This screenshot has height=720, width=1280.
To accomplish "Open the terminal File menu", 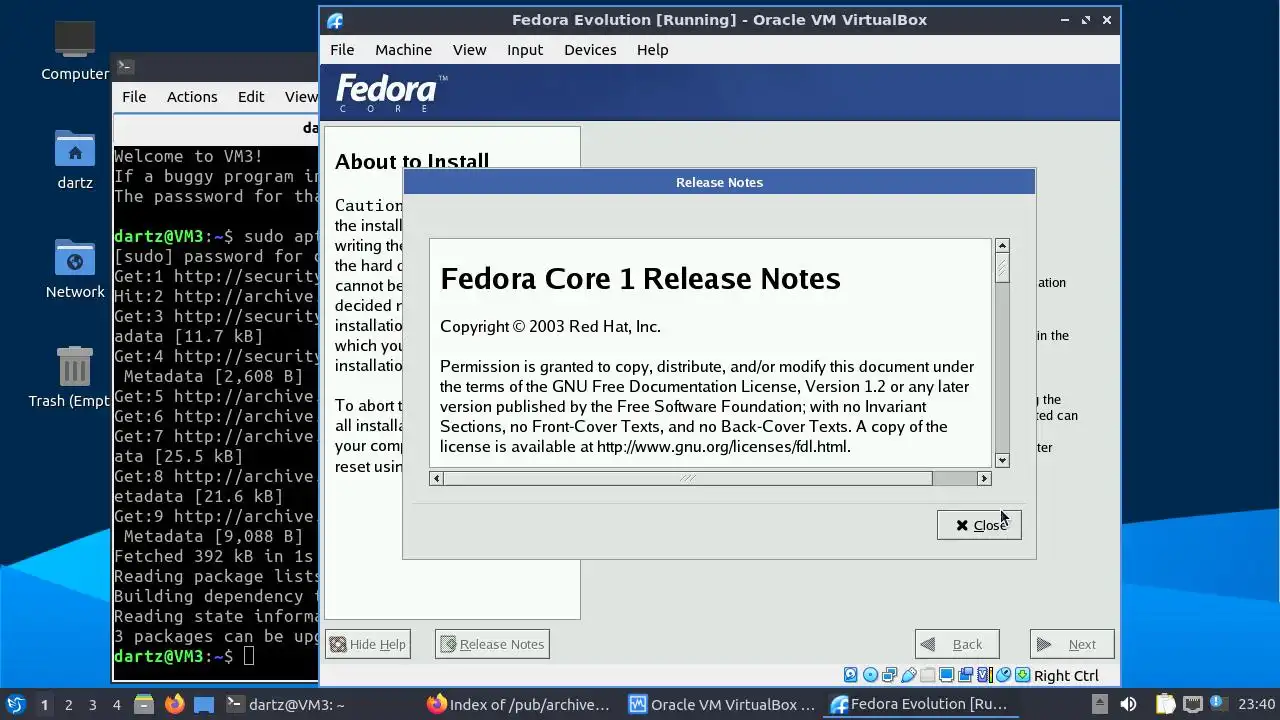I will (134, 96).
